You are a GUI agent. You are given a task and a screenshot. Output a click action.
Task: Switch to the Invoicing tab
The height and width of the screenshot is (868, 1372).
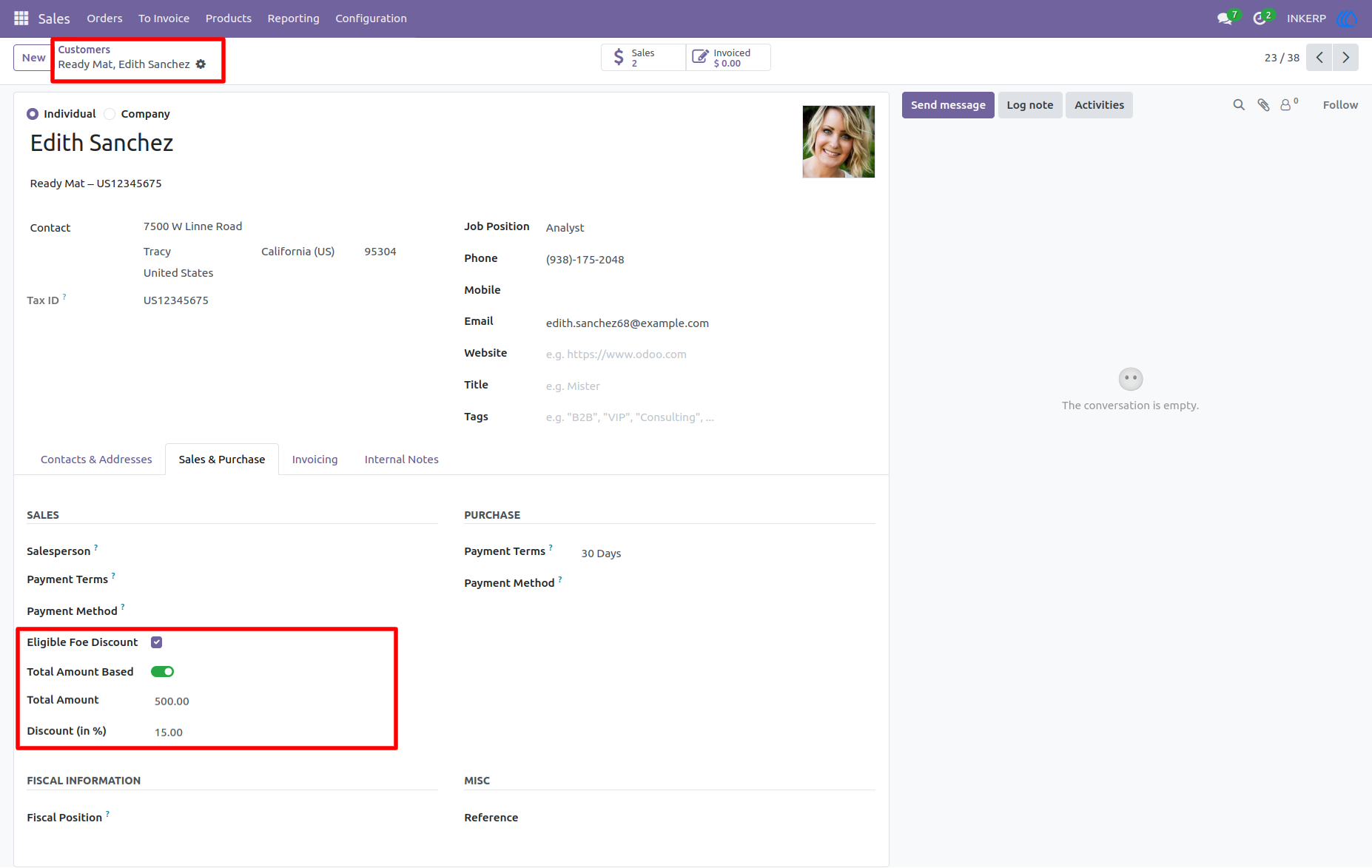pos(315,460)
